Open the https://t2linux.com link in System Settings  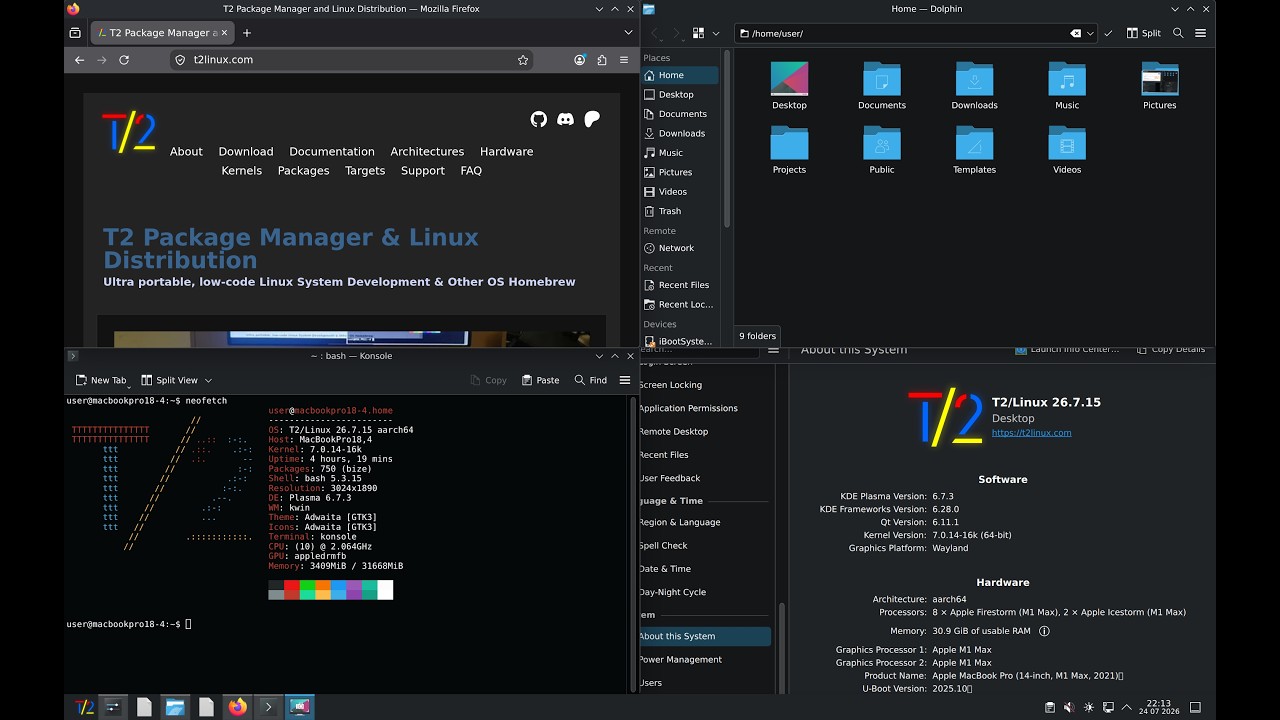(x=1031, y=433)
